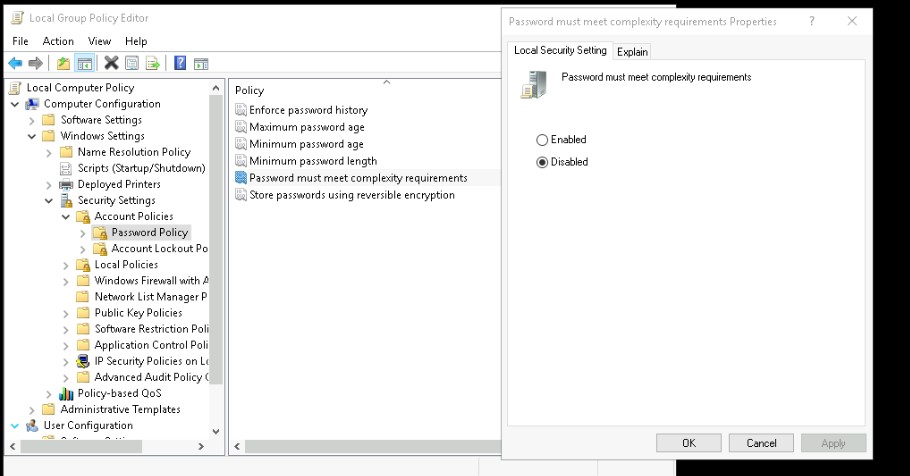Toggle Show/Hide Action Pane toolbar icon
This screenshot has height=476, width=910.
[201, 64]
